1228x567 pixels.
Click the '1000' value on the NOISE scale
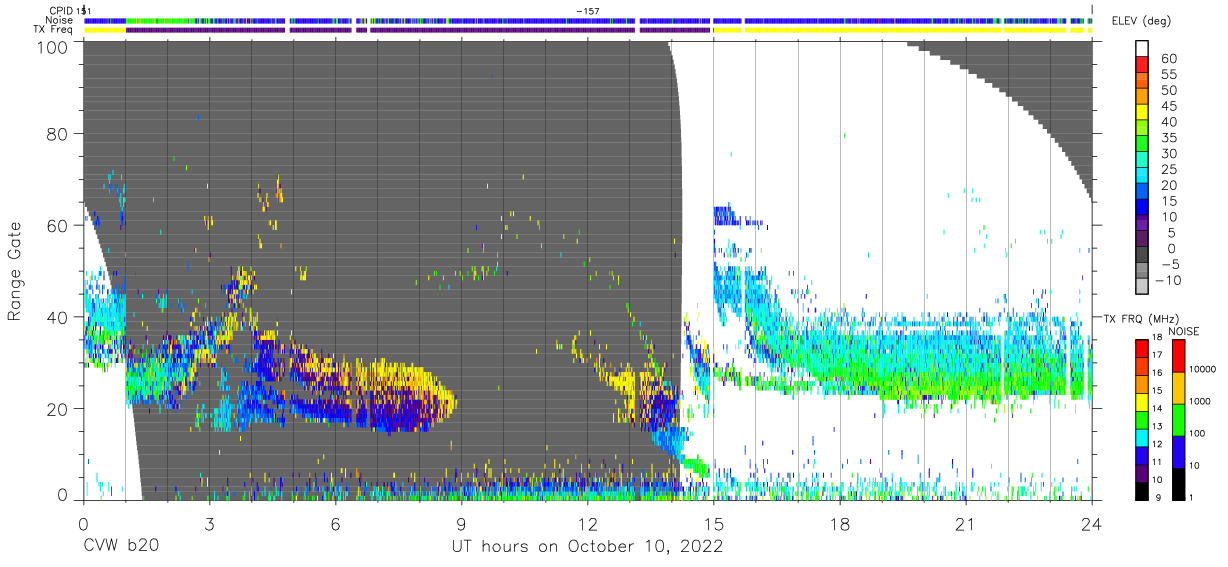(1200, 401)
